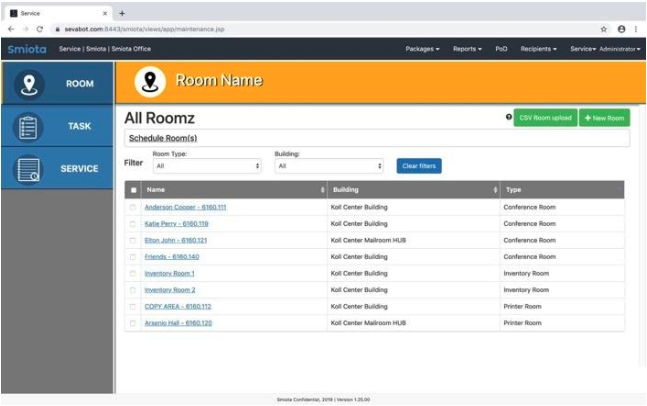Check the Inventory Room 2 row checkbox
The width and height of the screenshot is (647, 406).
click(x=133, y=290)
